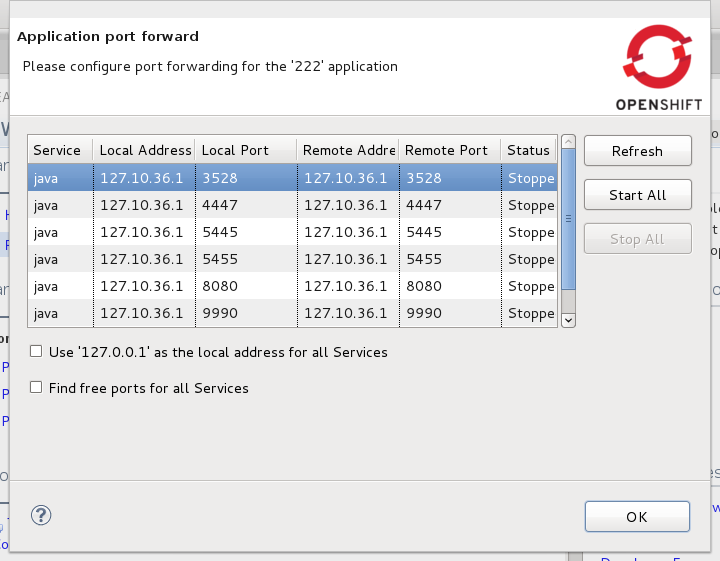
Task: Select the java row with port 3528
Action: coord(290,178)
